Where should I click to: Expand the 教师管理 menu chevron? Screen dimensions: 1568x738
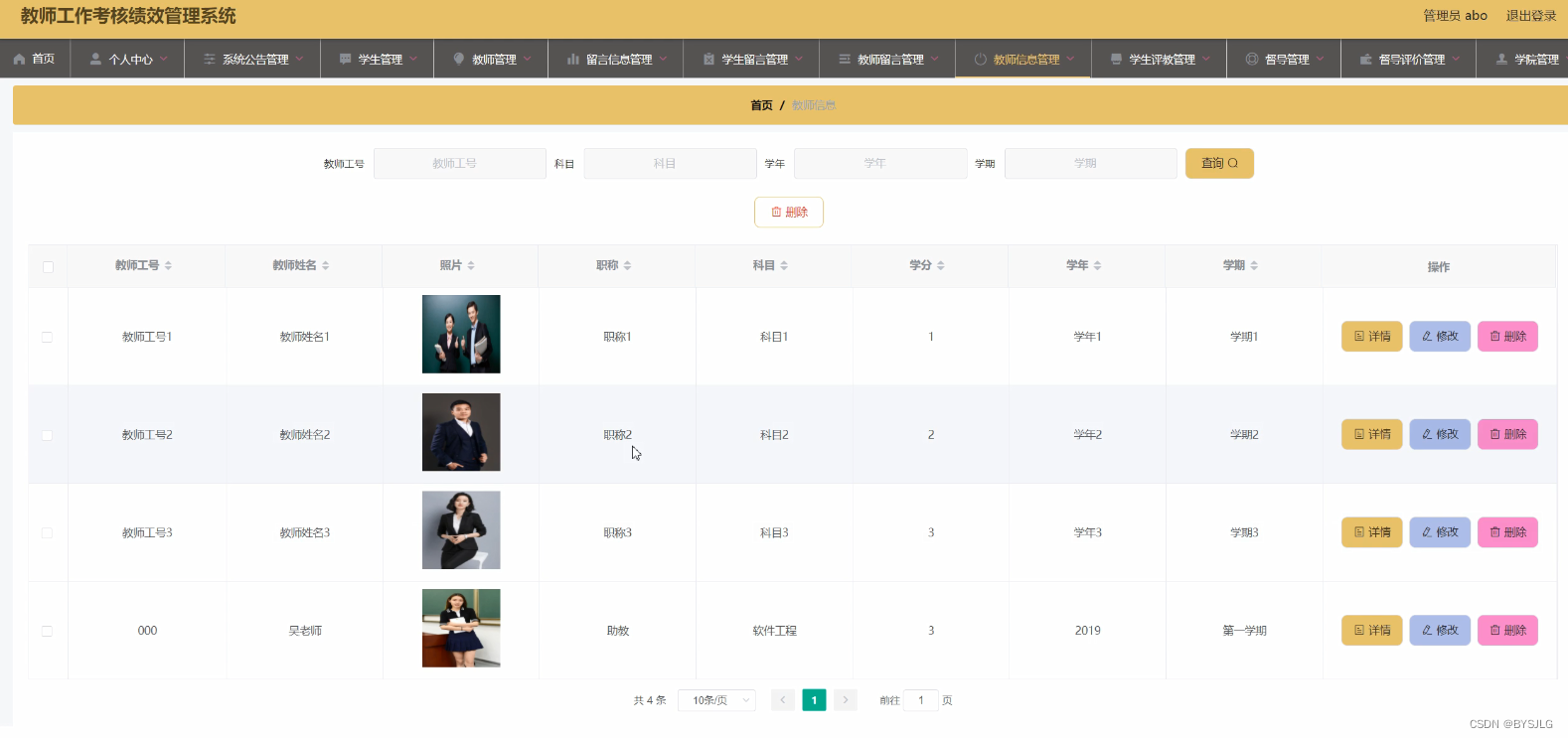[528, 60]
